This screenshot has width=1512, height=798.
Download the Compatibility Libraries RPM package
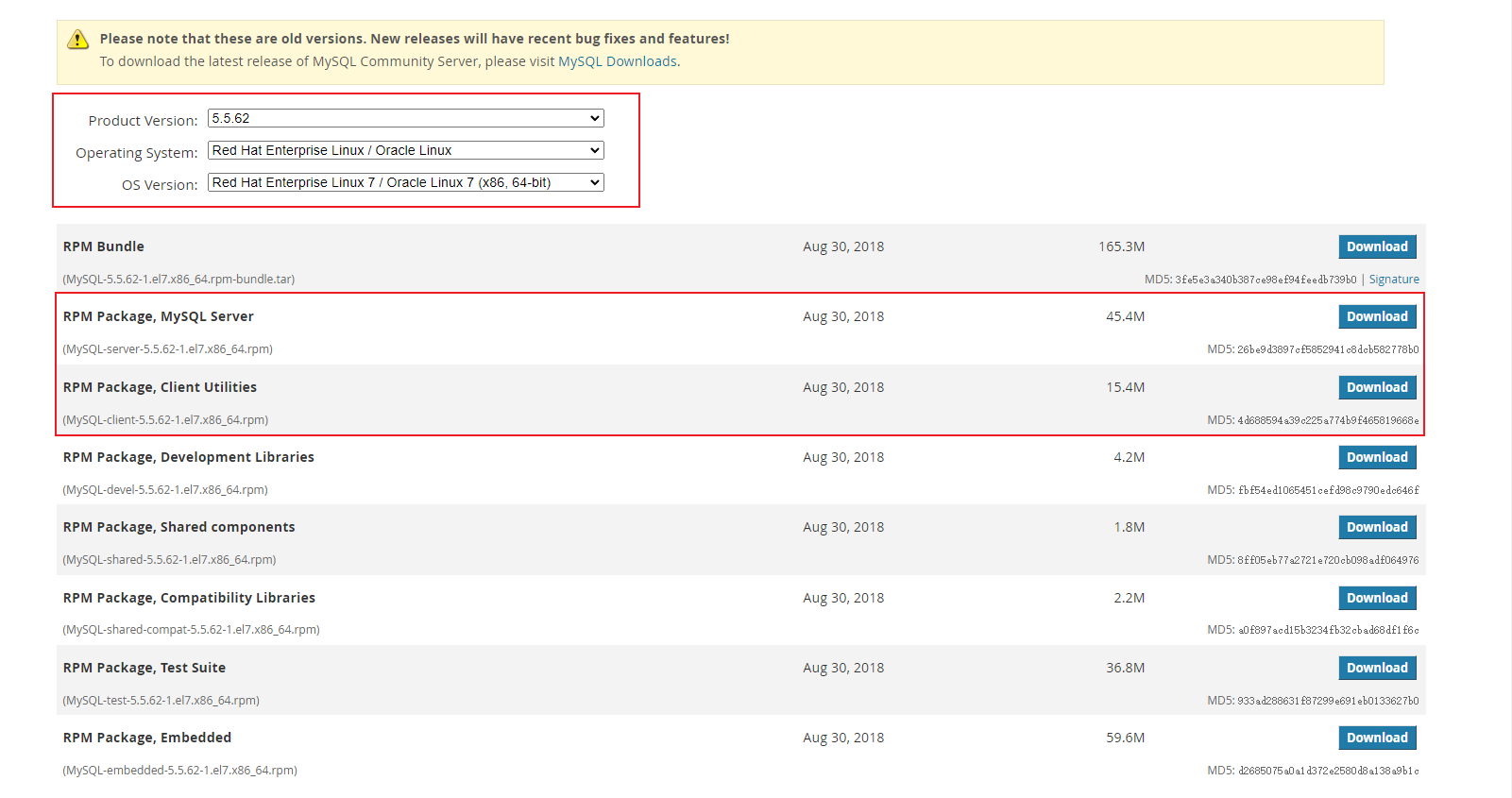pos(1377,598)
